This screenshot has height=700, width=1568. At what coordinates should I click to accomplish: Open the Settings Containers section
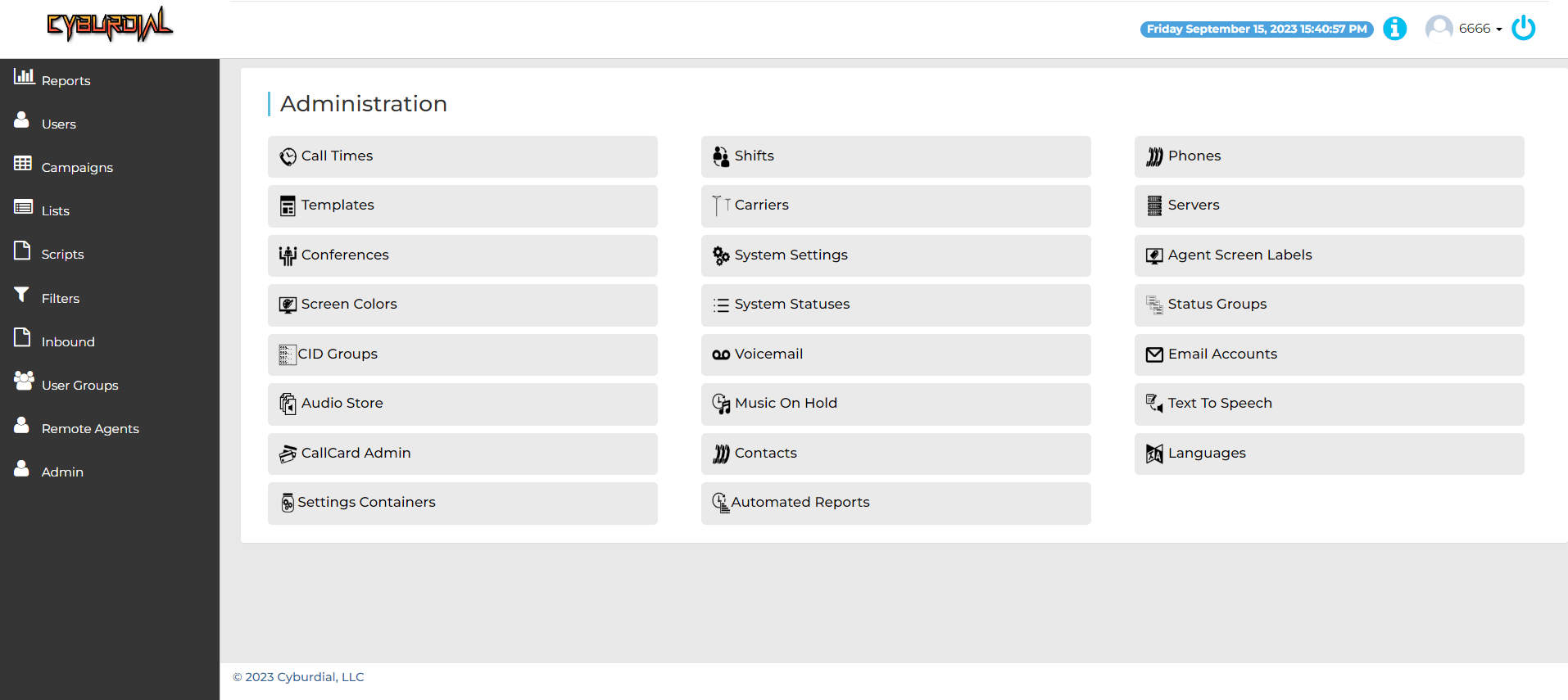[462, 503]
